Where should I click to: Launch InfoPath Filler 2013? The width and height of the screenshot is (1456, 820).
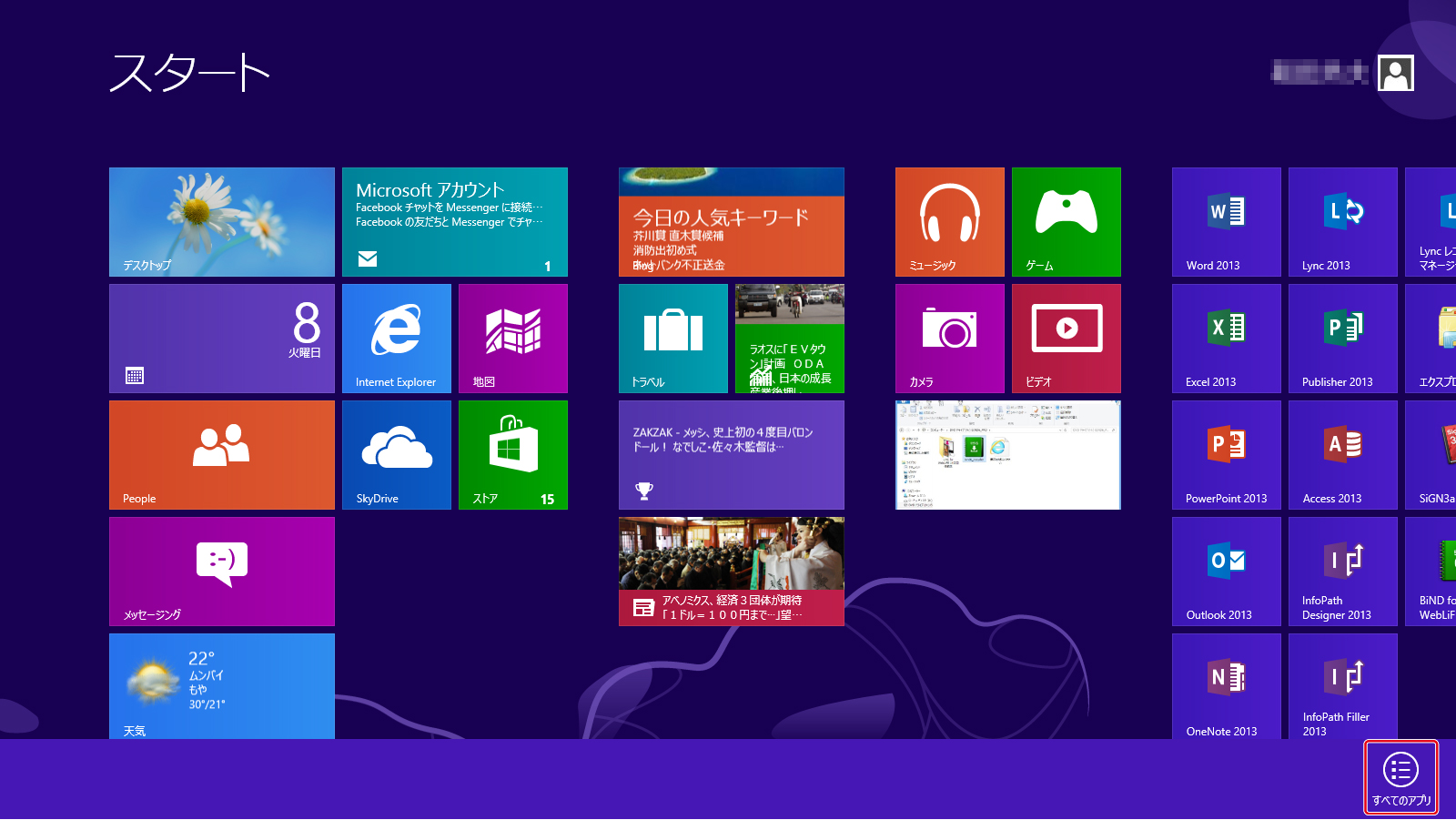point(1343,686)
